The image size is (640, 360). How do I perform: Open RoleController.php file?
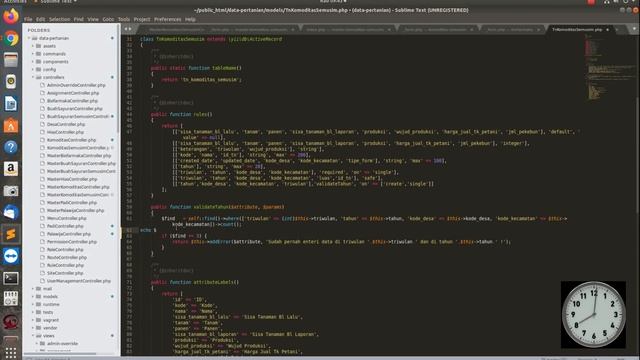(65, 249)
